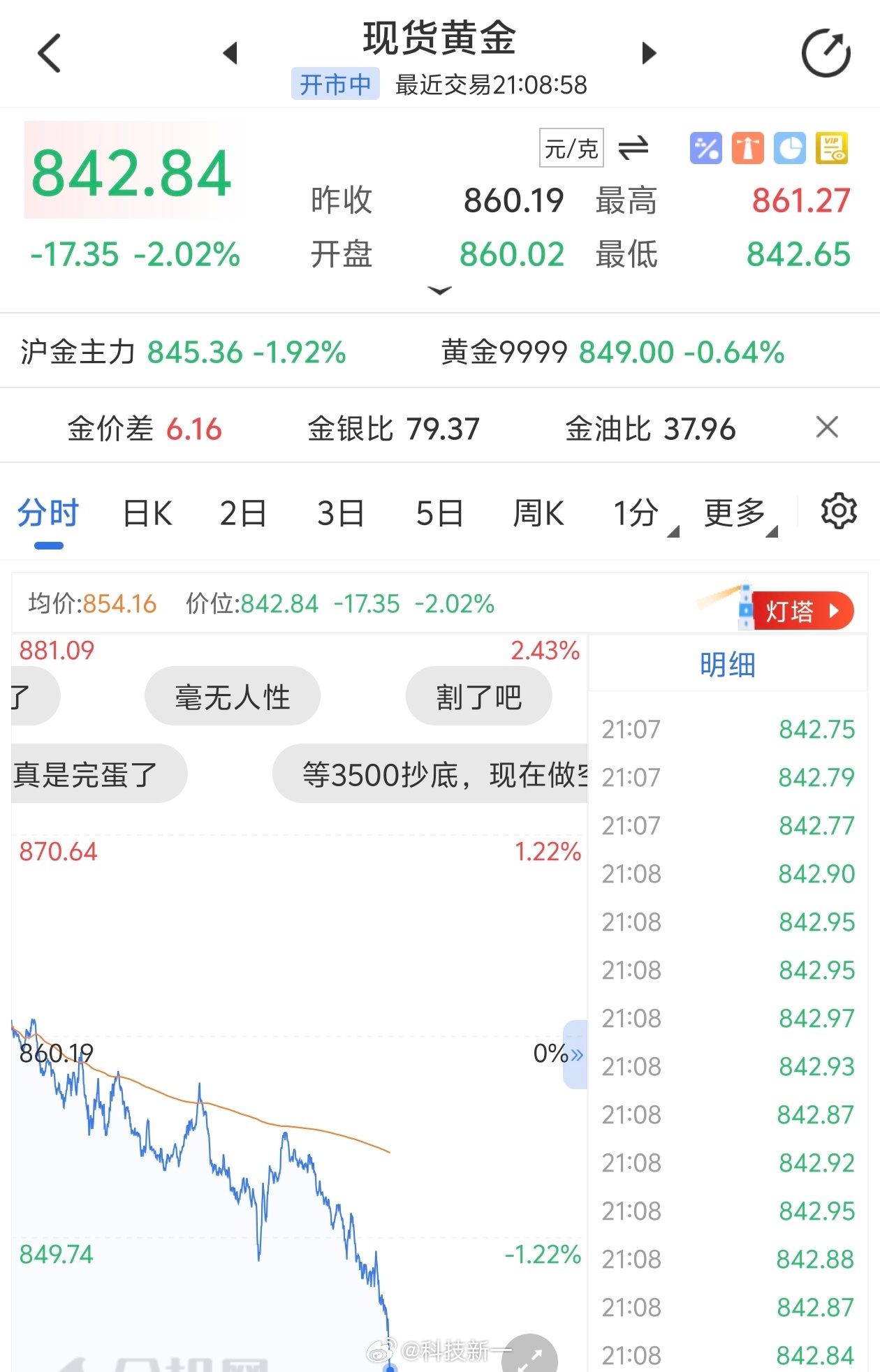The image size is (880, 1372).
Task: Select the 842.84 detail row
Action: (728, 1356)
